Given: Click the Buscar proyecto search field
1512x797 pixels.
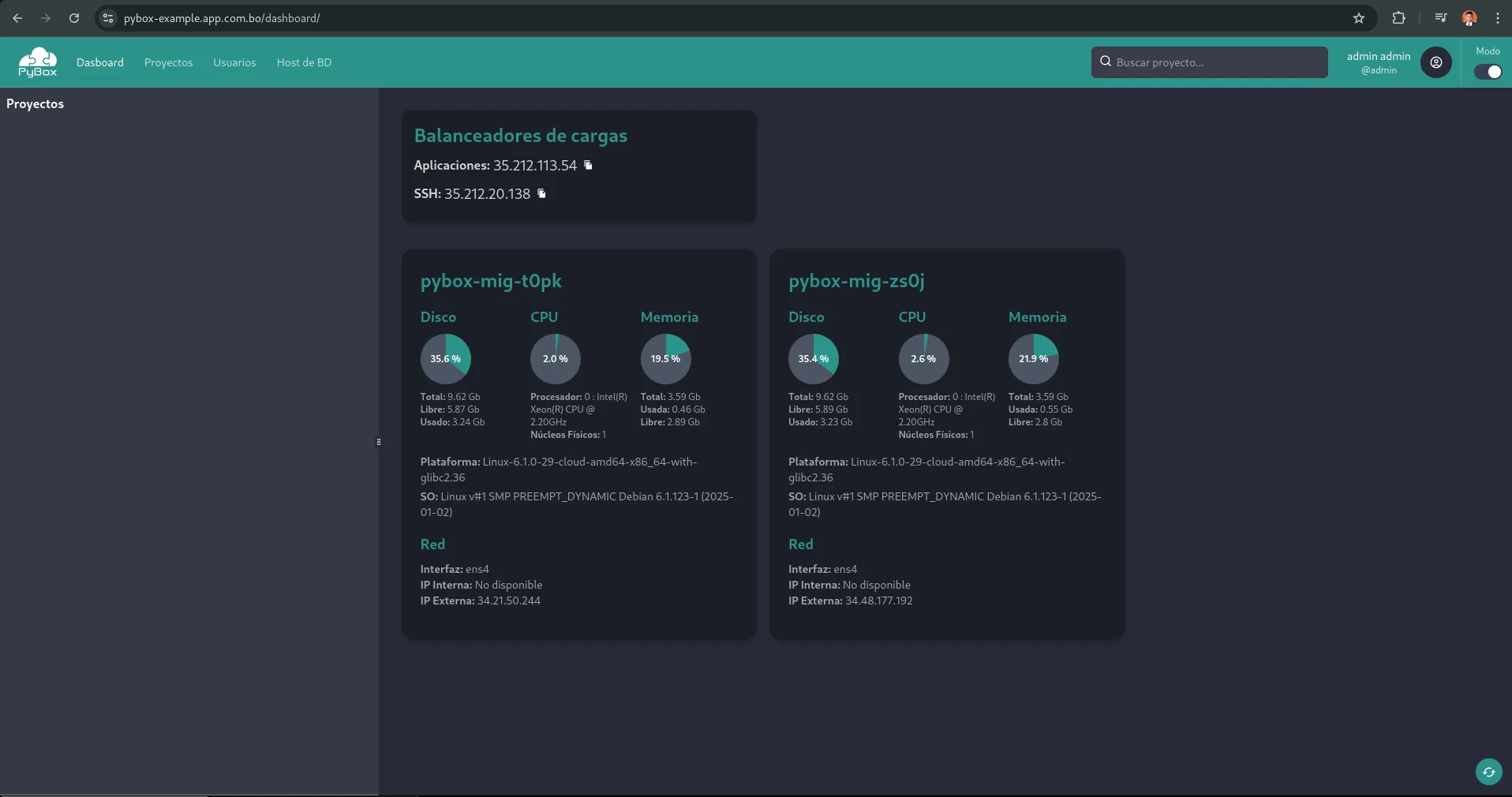Looking at the screenshot, I should (x=1209, y=62).
